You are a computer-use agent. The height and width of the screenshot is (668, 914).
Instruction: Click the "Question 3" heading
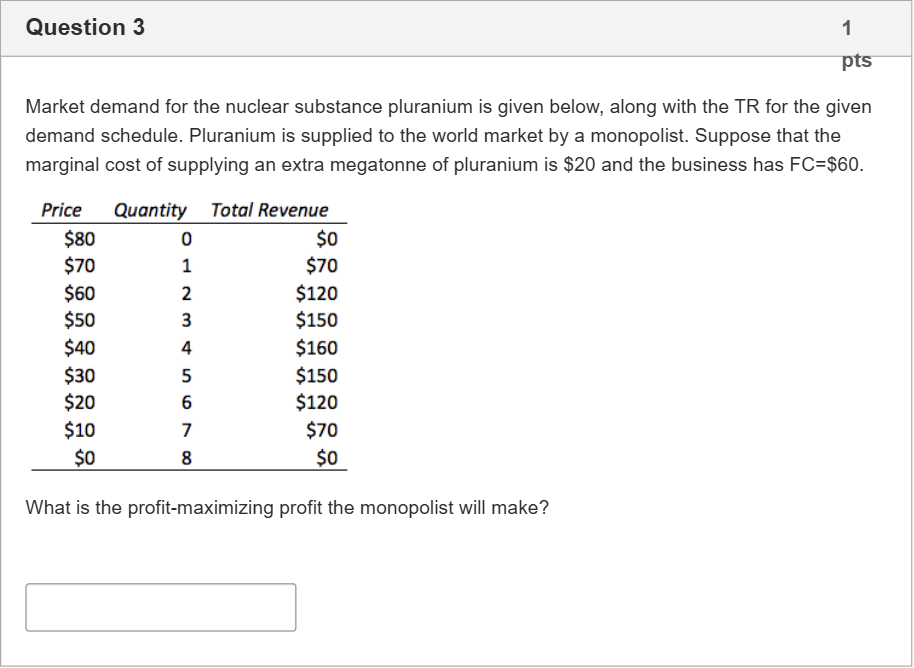click(85, 28)
